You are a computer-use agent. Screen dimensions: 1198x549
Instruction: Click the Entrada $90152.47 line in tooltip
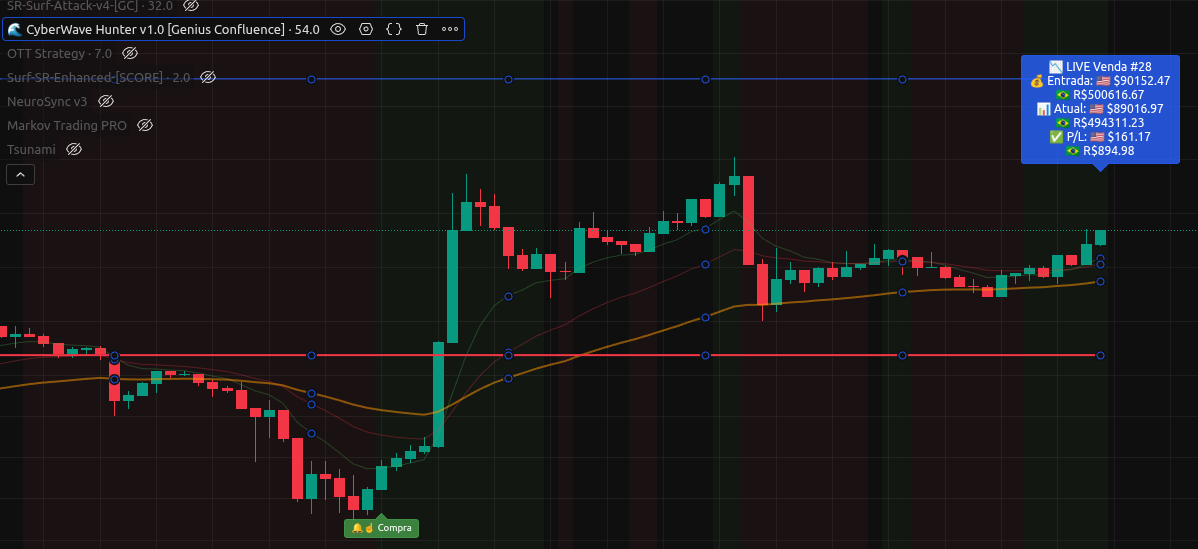pyautogui.click(x=1100, y=81)
